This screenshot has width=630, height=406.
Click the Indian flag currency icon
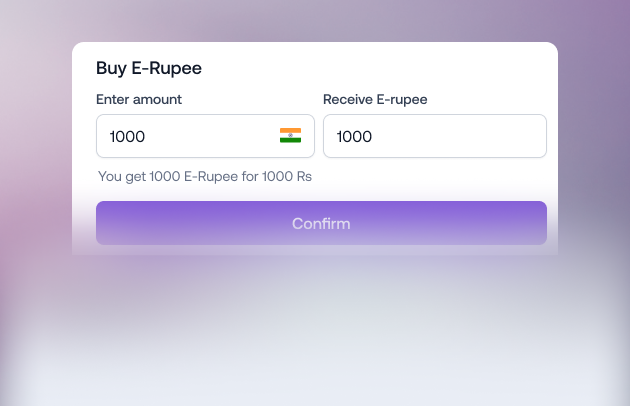pyautogui.click(x=290, y=135)
